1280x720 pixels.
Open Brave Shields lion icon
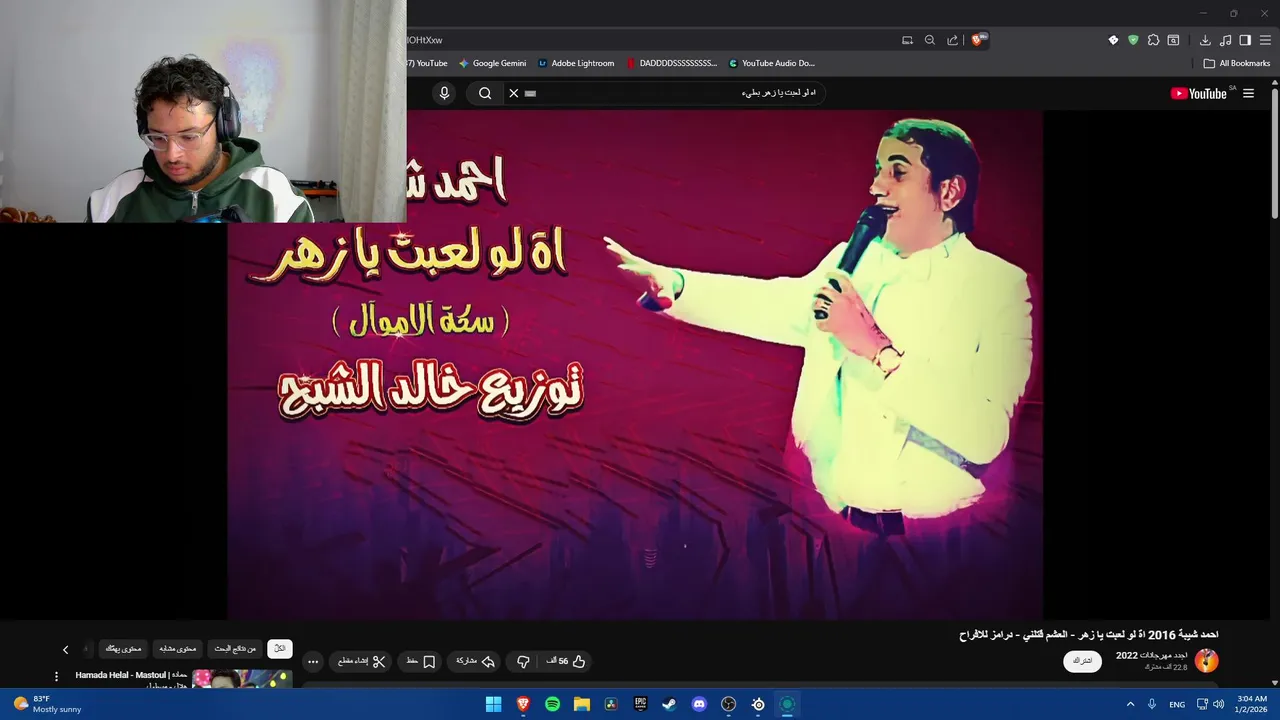point(978,40)
